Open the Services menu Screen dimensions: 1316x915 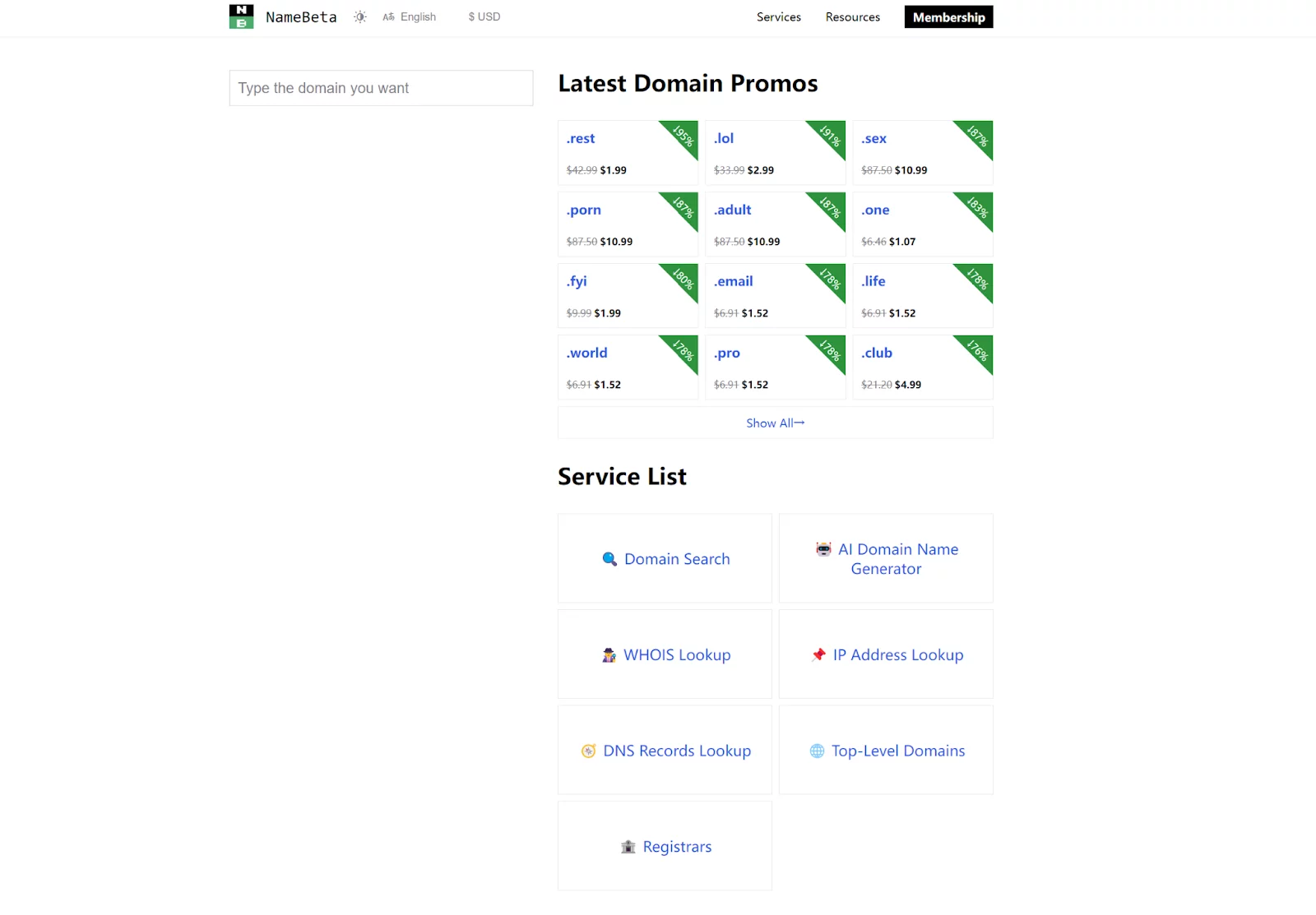click(x=778, y=17)
